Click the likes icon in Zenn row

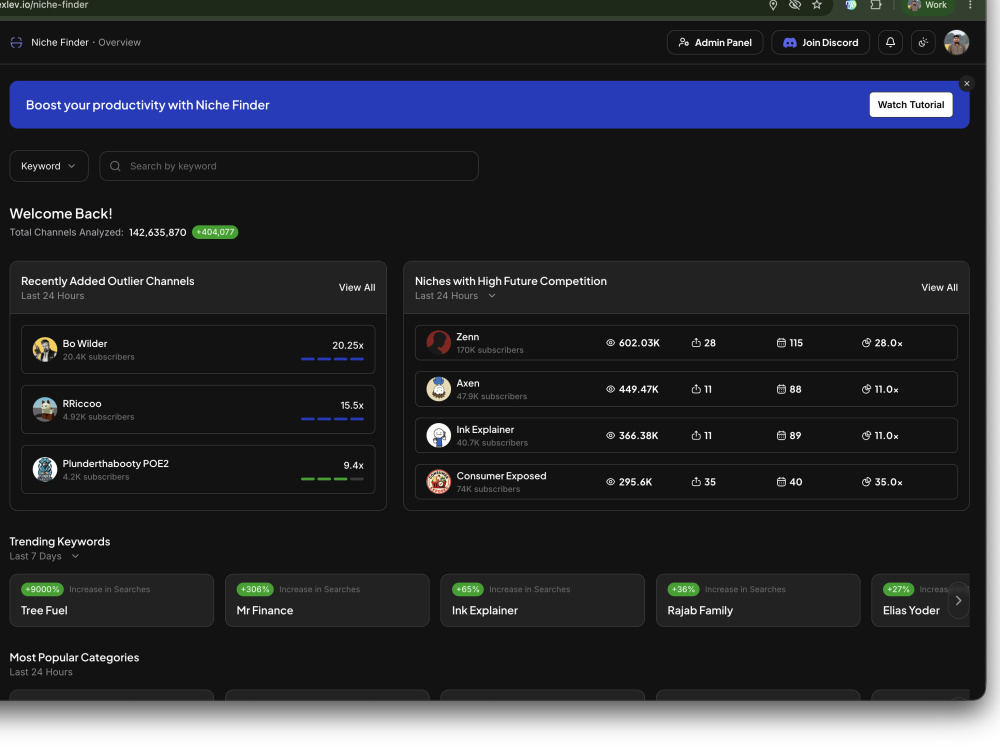pyautogui.click(x=696, y=342)
